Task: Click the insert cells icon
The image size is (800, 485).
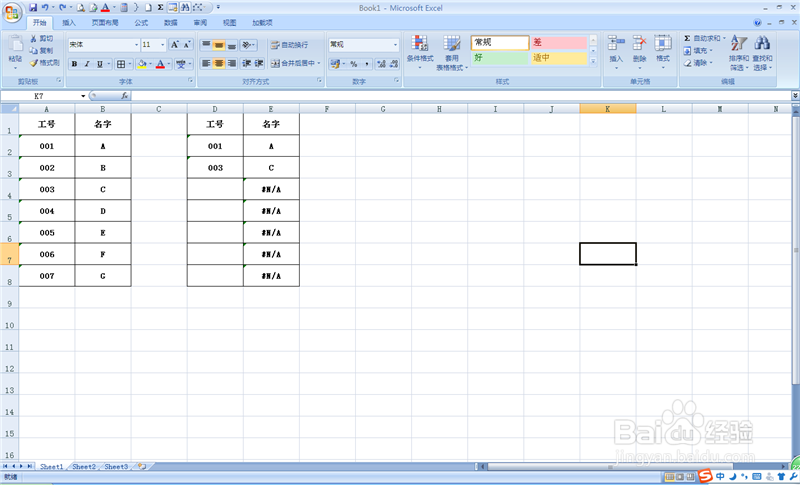Action: click(616, 44)
